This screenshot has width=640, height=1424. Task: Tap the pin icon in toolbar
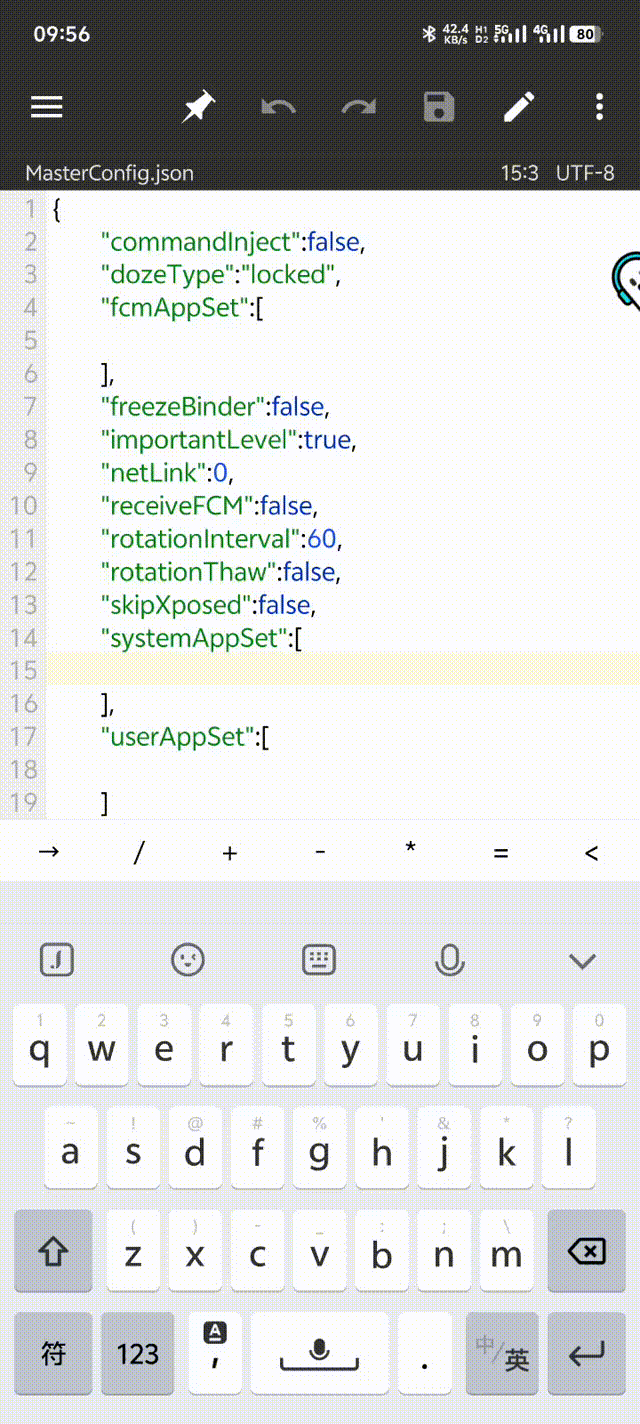198,107
